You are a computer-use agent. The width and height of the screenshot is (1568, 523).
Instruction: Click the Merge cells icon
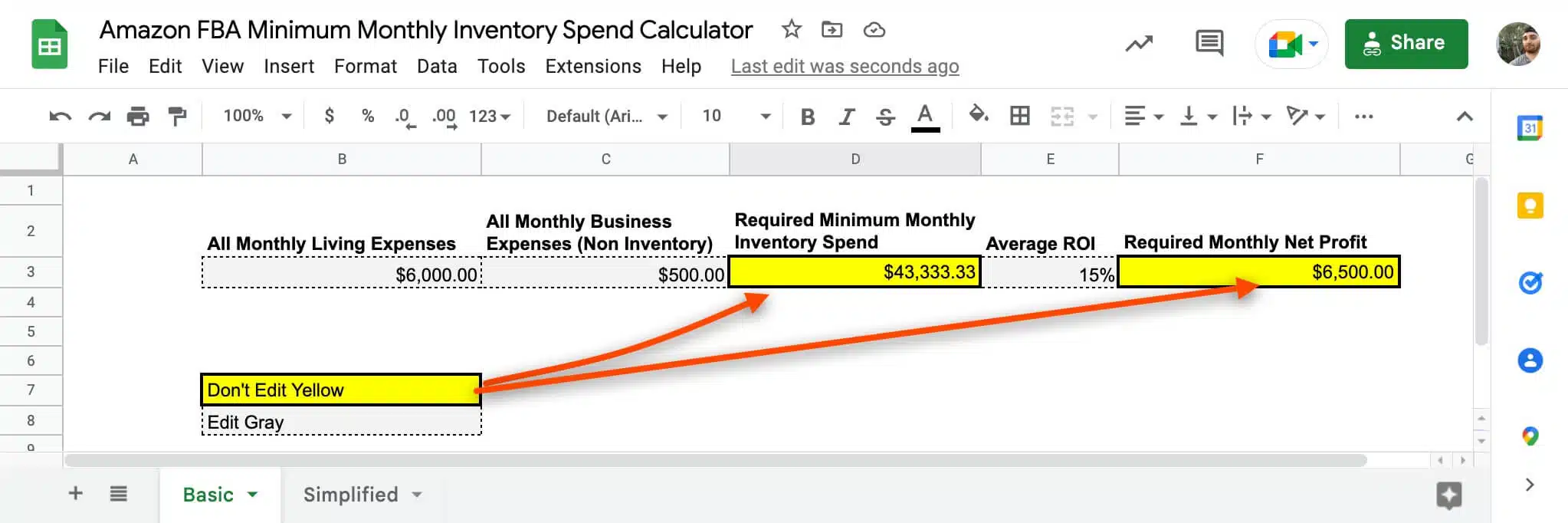[x=1062, y=117]
